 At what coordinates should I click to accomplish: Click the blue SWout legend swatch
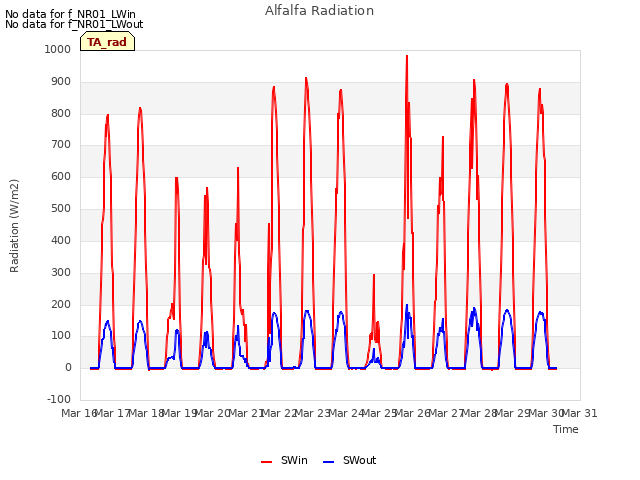pyautogui.click(x=328, y=462)
